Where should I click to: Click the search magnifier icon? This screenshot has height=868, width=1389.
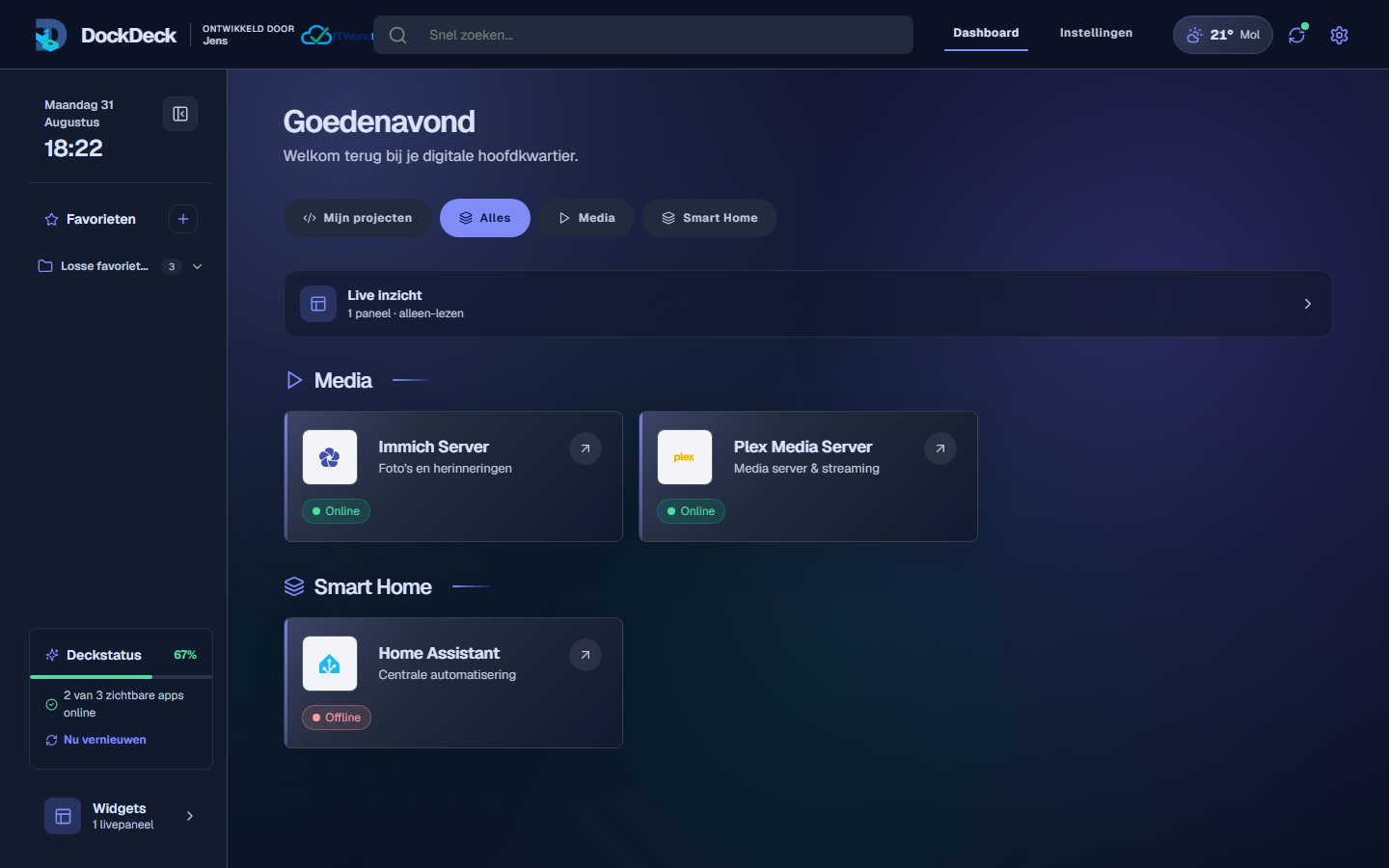(x=397, y=35)
